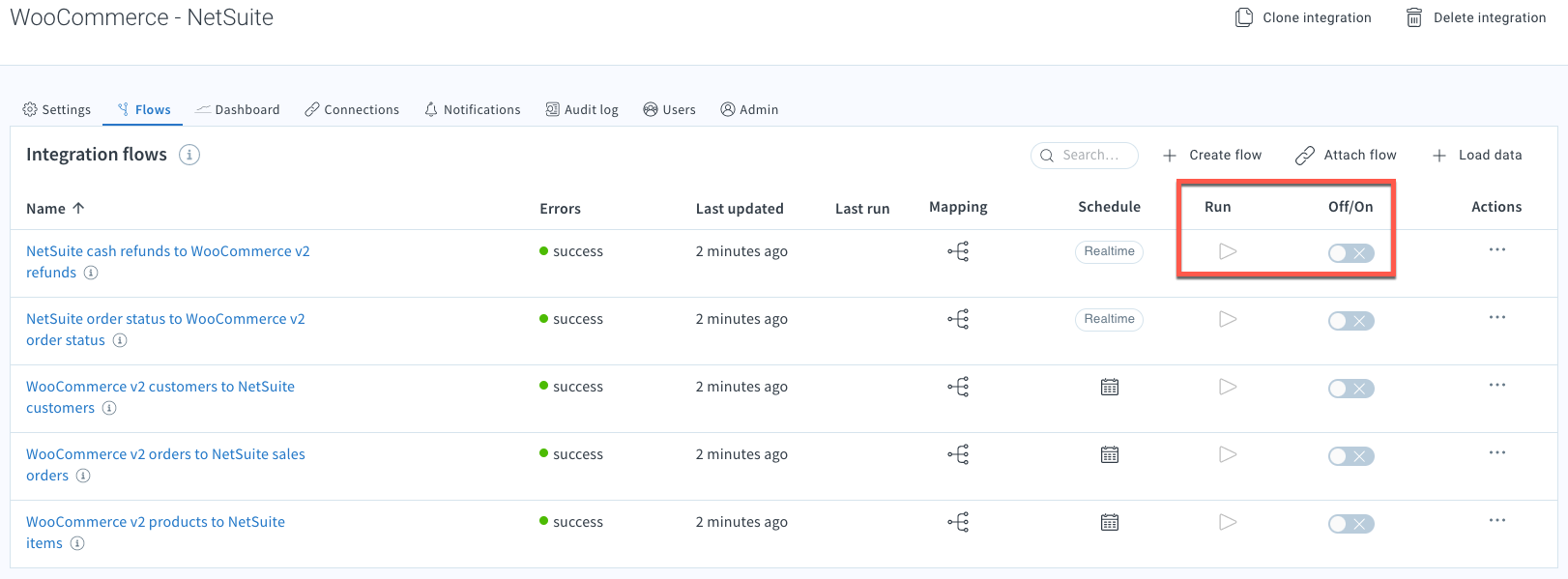Run the WooCommerce v2 customers flow
The width and height of the screenshot is (1568, 579).
[1228, 387]
